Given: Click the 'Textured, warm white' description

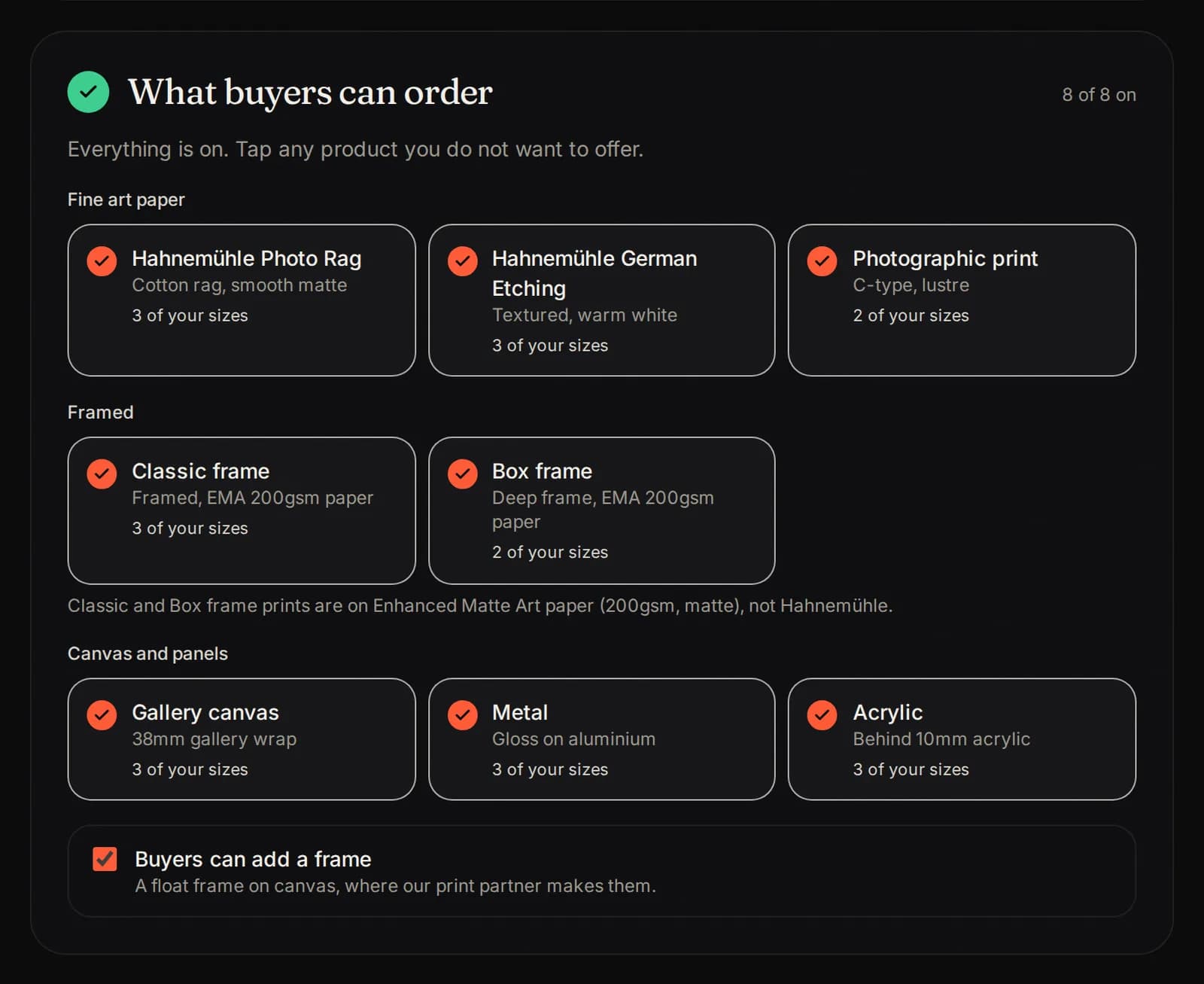Looking at the screenshot, I should click(x=585, y=315).
